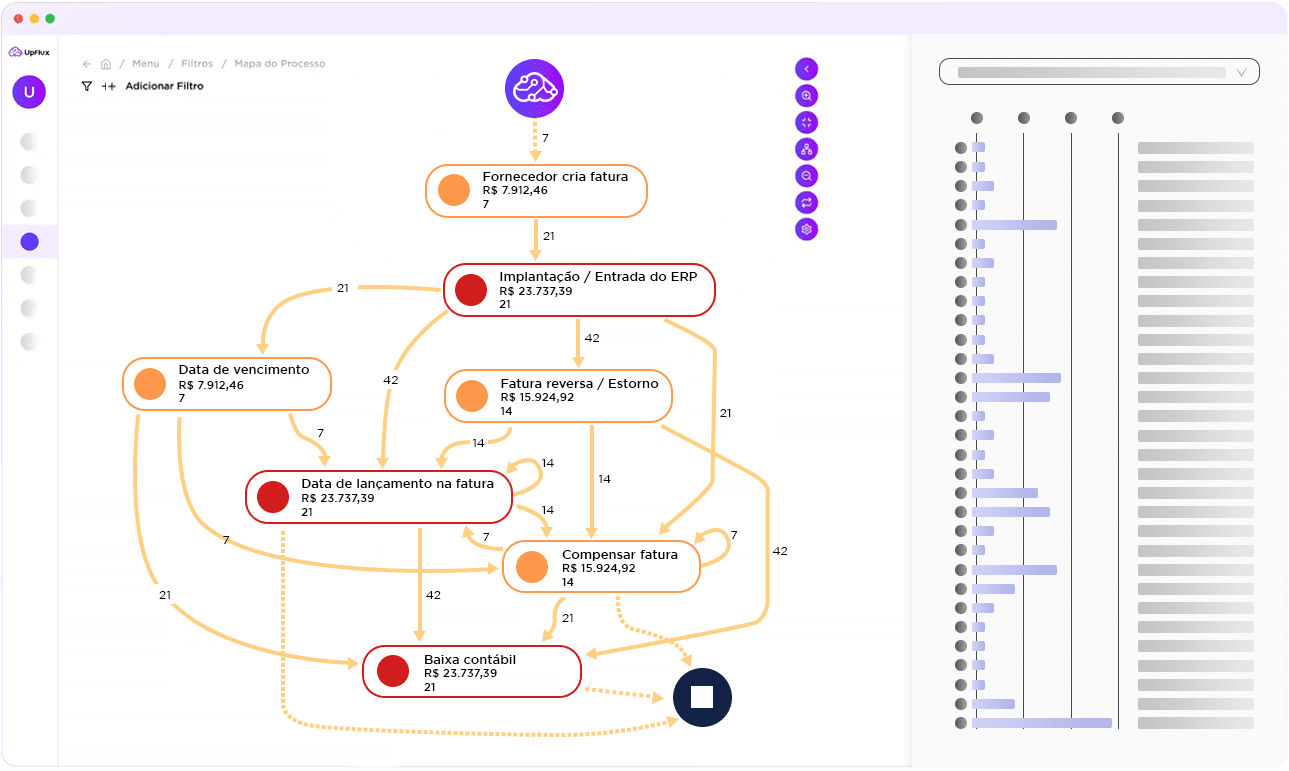The image size is (1289, 771).
Task: Toggle the last sidebar navigation circle
Action: (29, 341)
